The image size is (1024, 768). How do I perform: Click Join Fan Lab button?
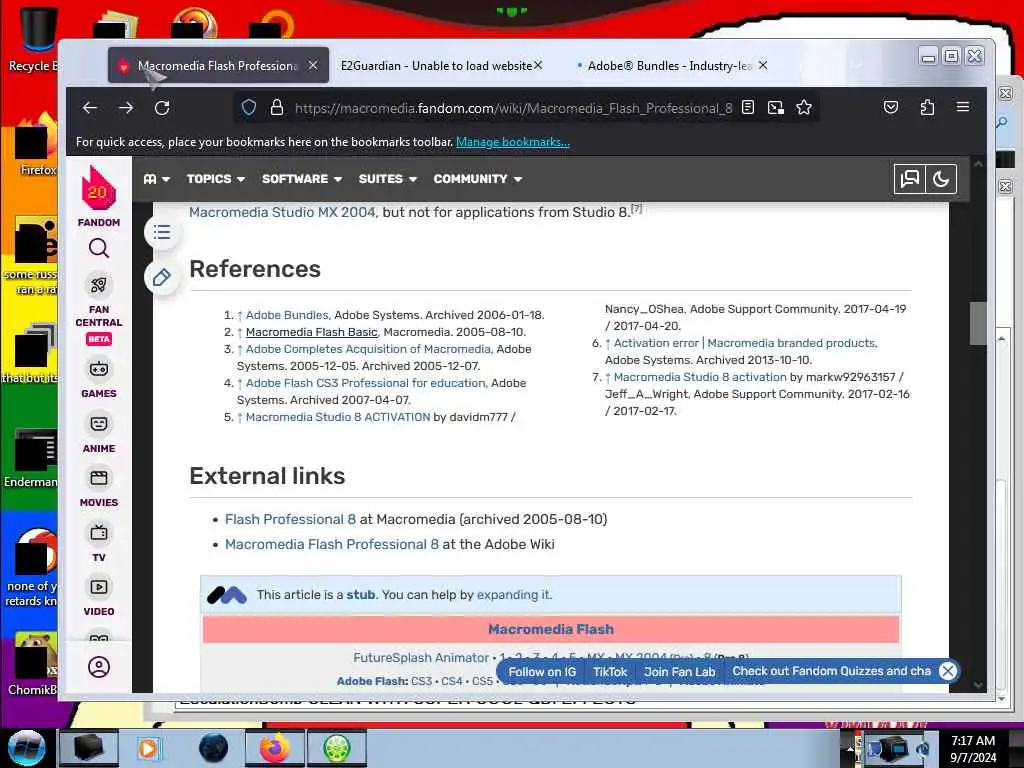(x=679, y=671)
